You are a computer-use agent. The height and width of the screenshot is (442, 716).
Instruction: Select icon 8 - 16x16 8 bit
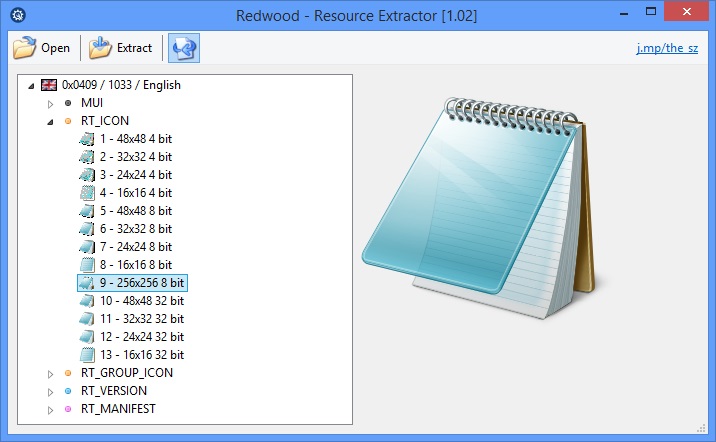[x=135, y=265]
